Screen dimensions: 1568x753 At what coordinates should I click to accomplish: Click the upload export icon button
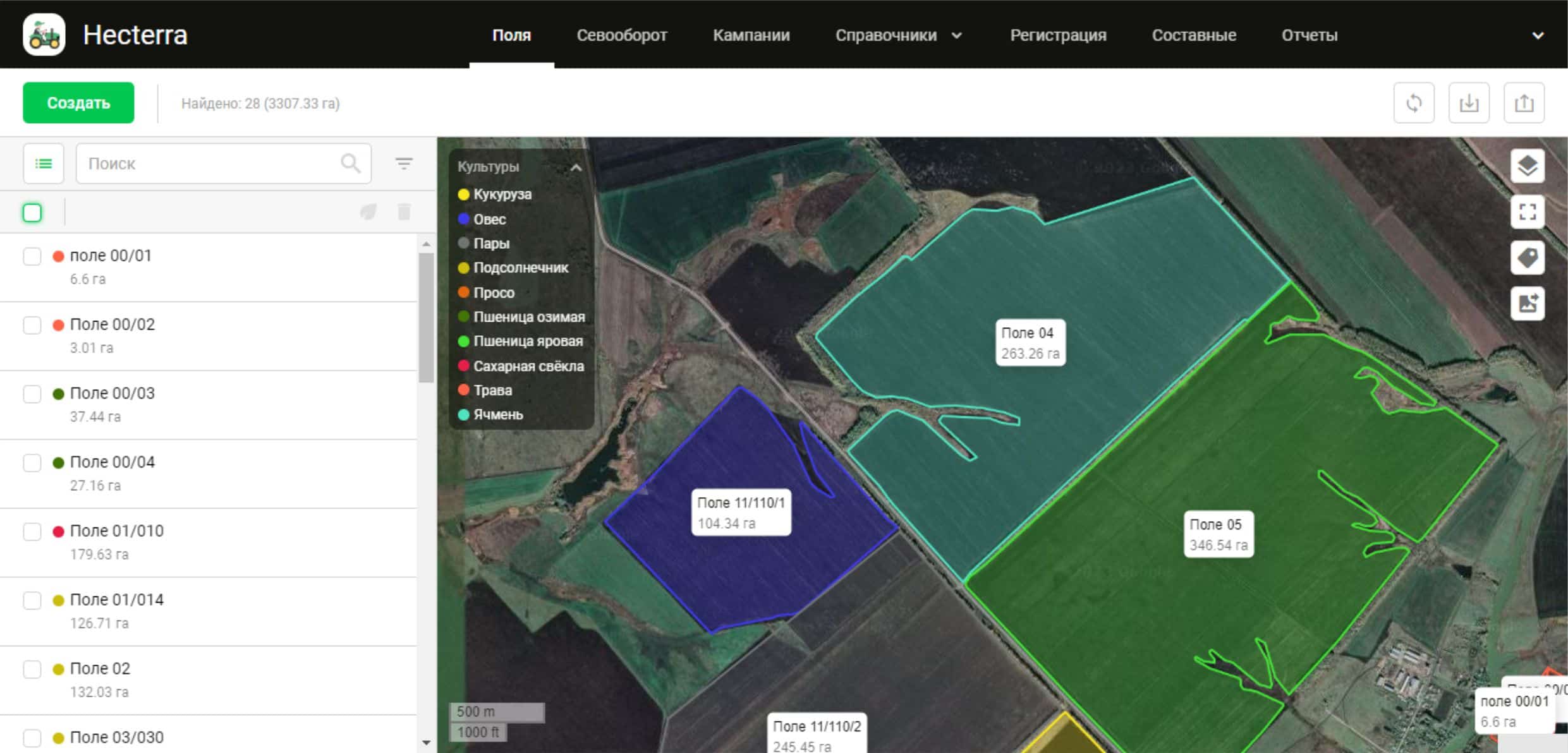coord(1524,103)
